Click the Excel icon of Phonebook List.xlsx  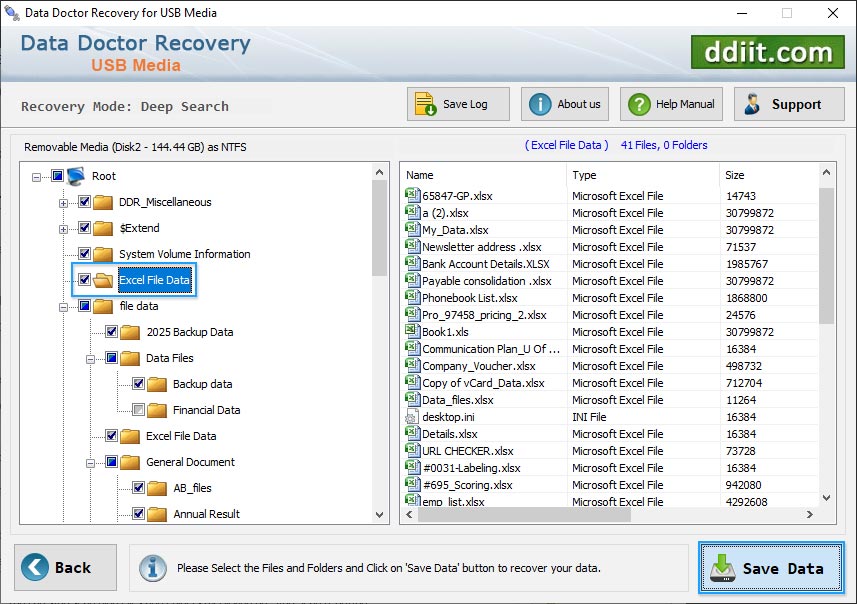coord(412,297)
